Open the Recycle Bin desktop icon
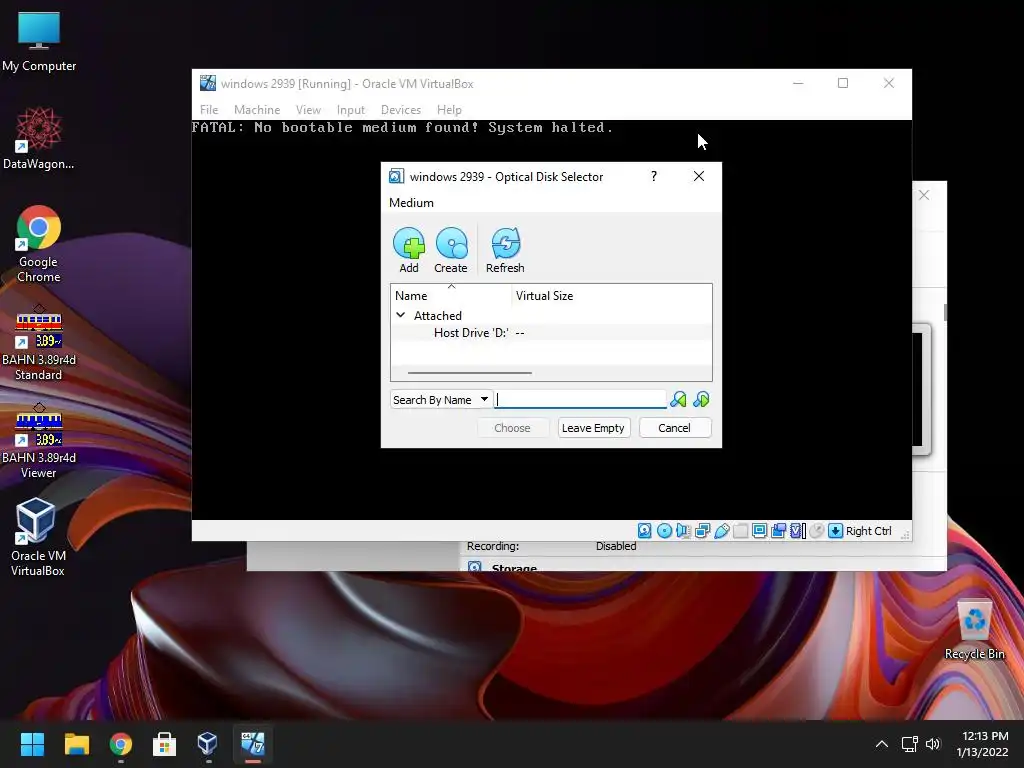Screen dimensions: 1024x768 (x=974, y=630)
